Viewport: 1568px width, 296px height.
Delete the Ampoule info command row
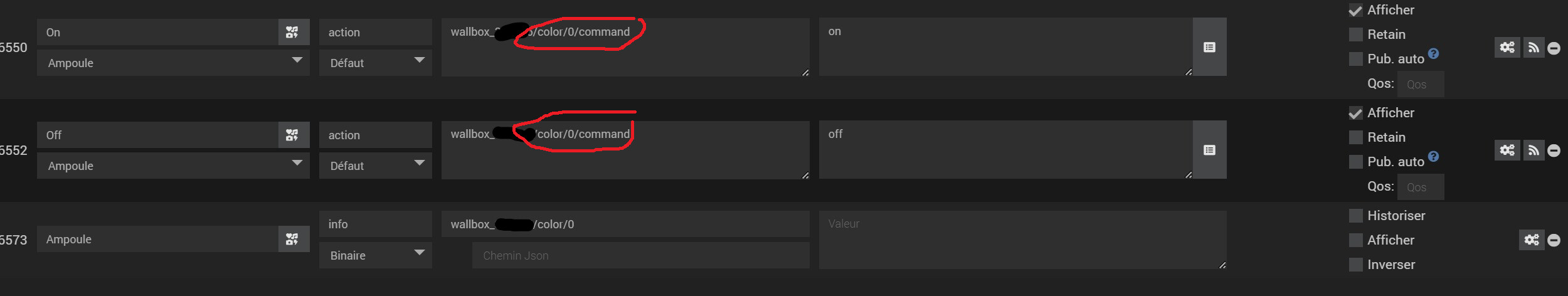pos(1554,240)
